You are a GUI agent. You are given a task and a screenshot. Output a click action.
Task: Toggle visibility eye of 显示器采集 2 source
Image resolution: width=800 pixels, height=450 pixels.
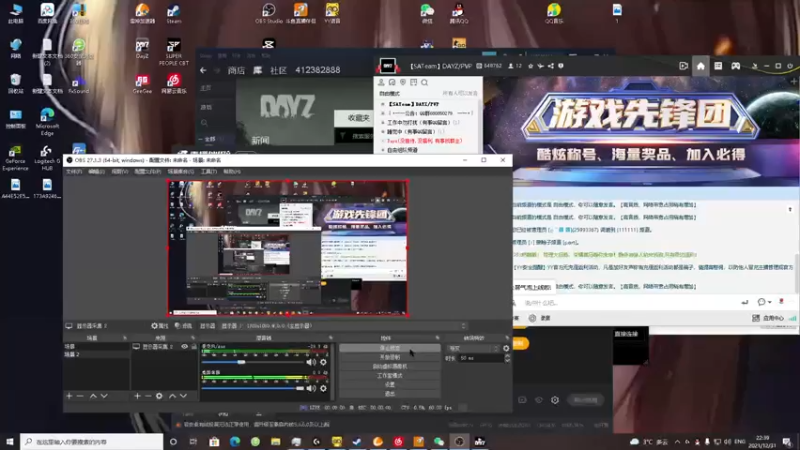(x=185, y=346)
